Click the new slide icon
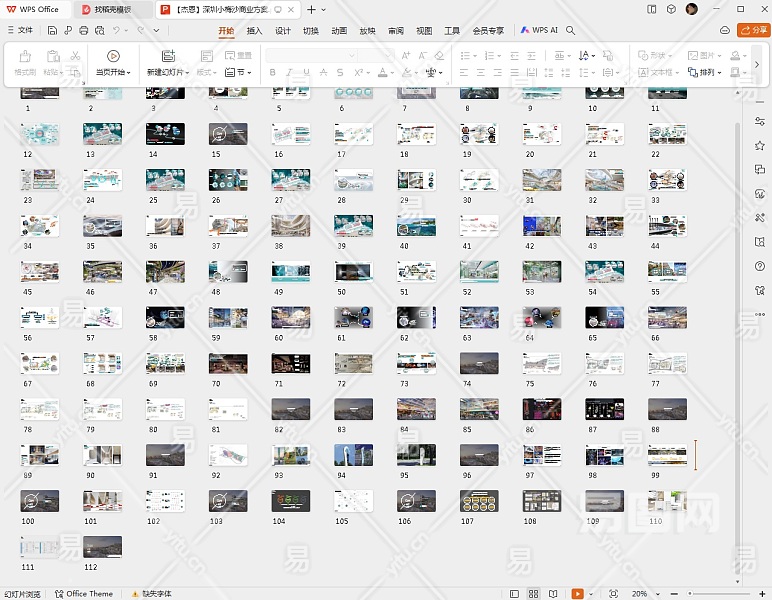This screenshot has height=600, width=772. (167, 56)
